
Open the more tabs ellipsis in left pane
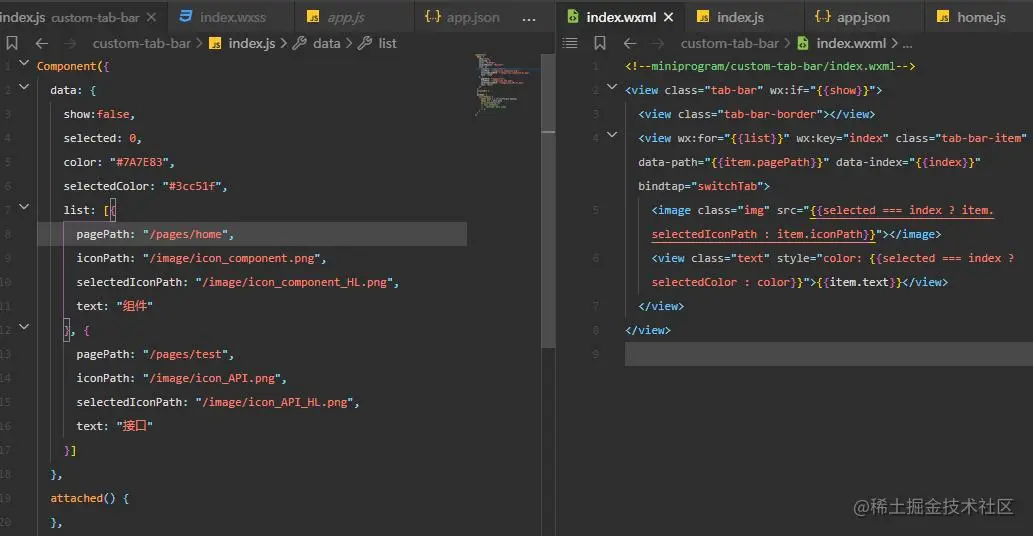(528, 18)
